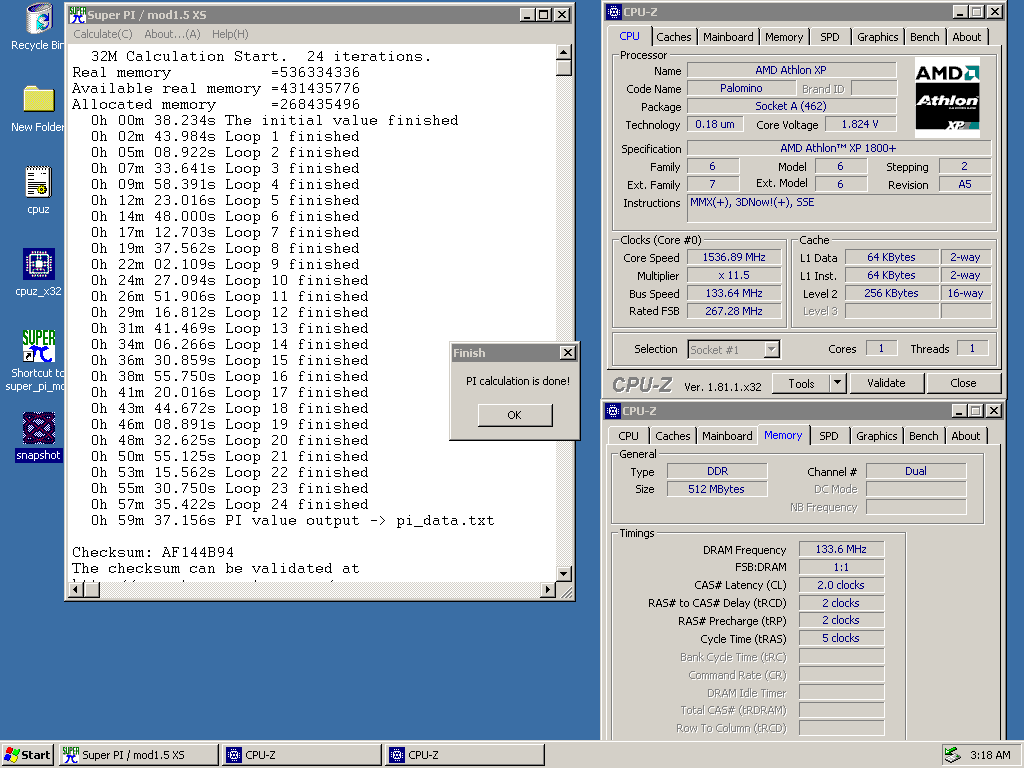Click Super PI vertical scrollbar down arrow

[x=564, y=573]
